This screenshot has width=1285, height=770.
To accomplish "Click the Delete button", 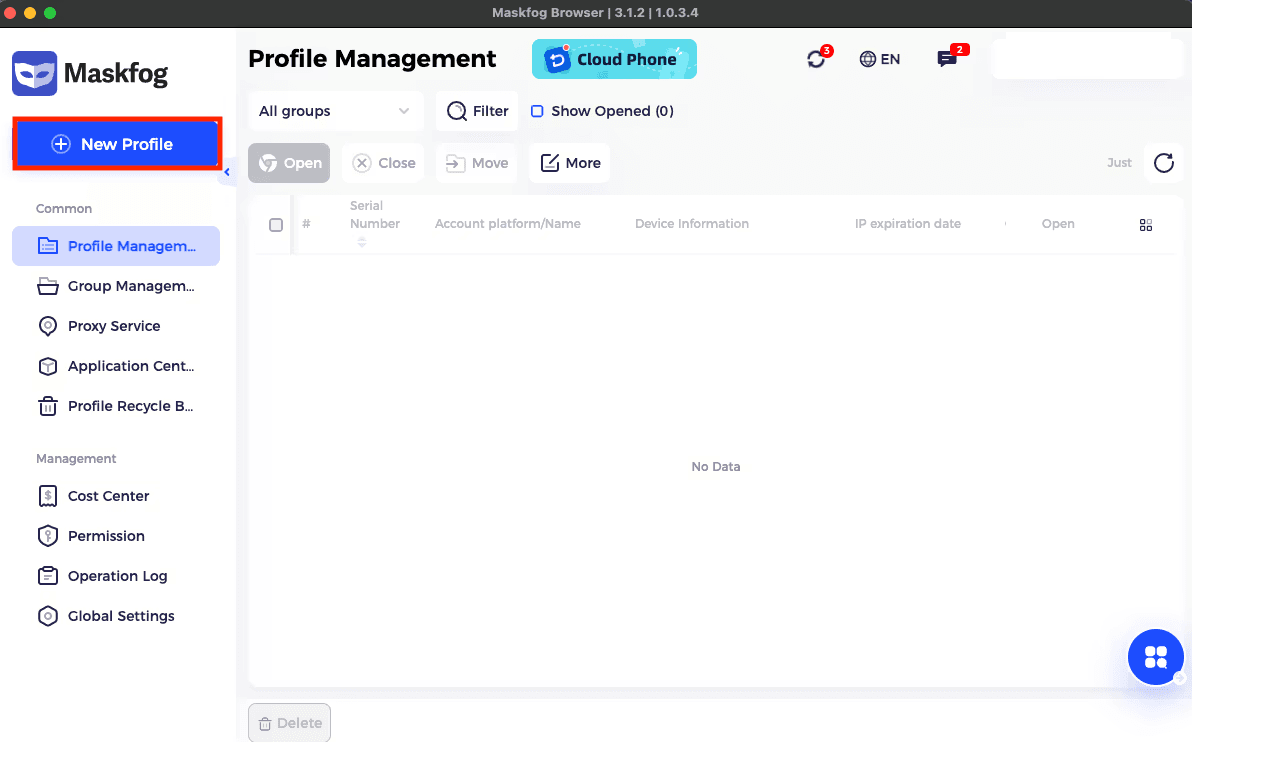I will (289, 723).
